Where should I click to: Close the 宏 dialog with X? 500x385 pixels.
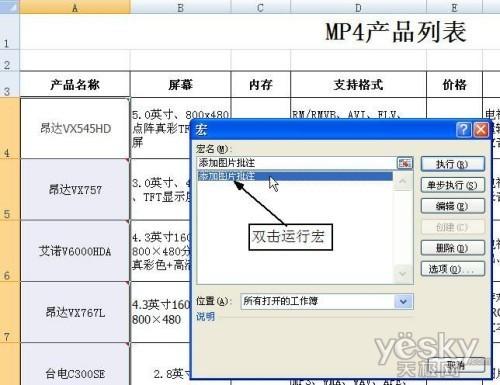(x=481, y=129)
